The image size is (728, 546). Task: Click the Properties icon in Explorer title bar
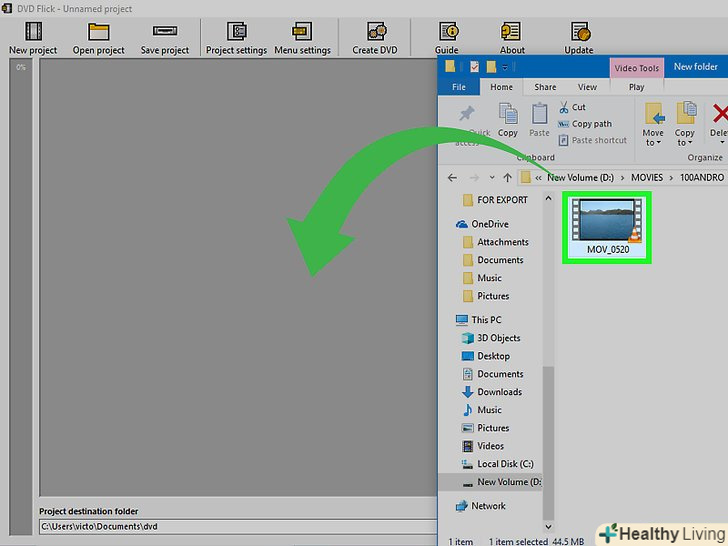click(x=474, y=67)
